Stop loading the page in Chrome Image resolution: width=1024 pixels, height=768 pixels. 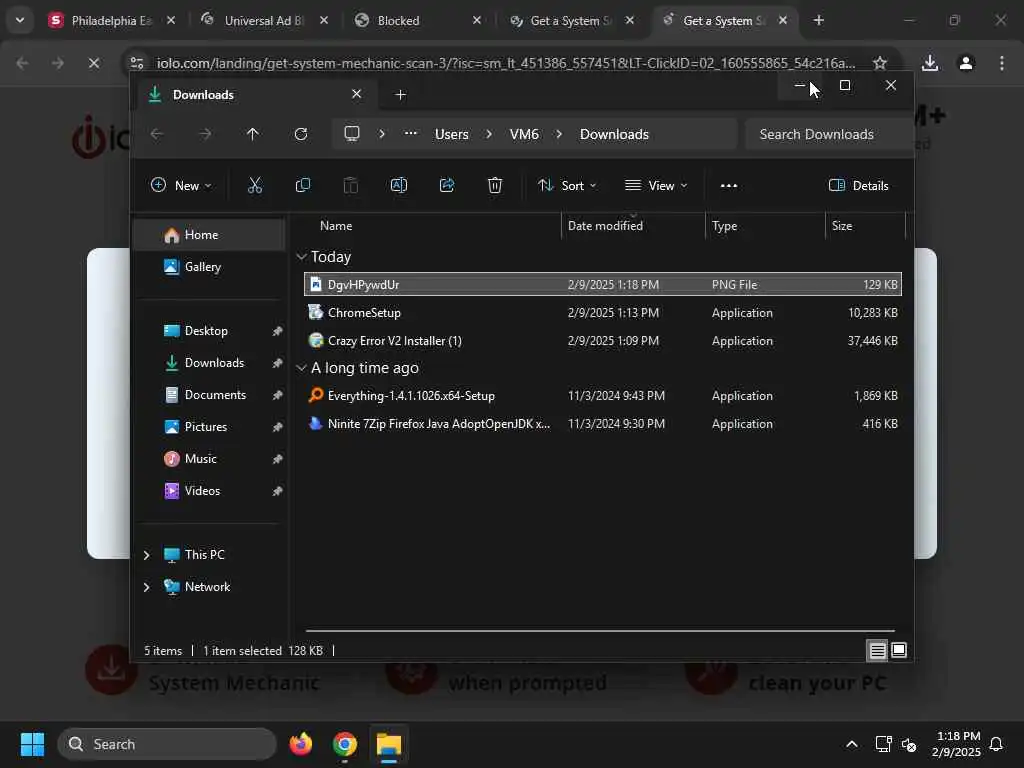[93, 63]
